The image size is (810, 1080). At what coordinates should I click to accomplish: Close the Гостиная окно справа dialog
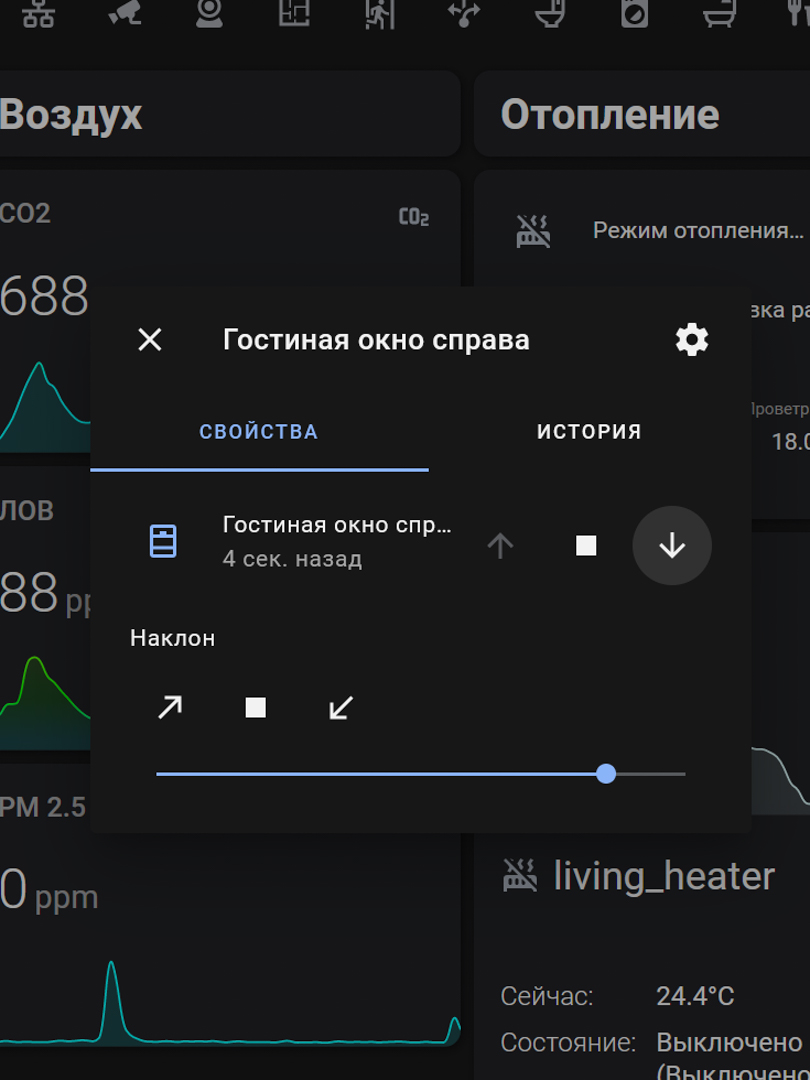pyautogui.click(x=149, y=340)
